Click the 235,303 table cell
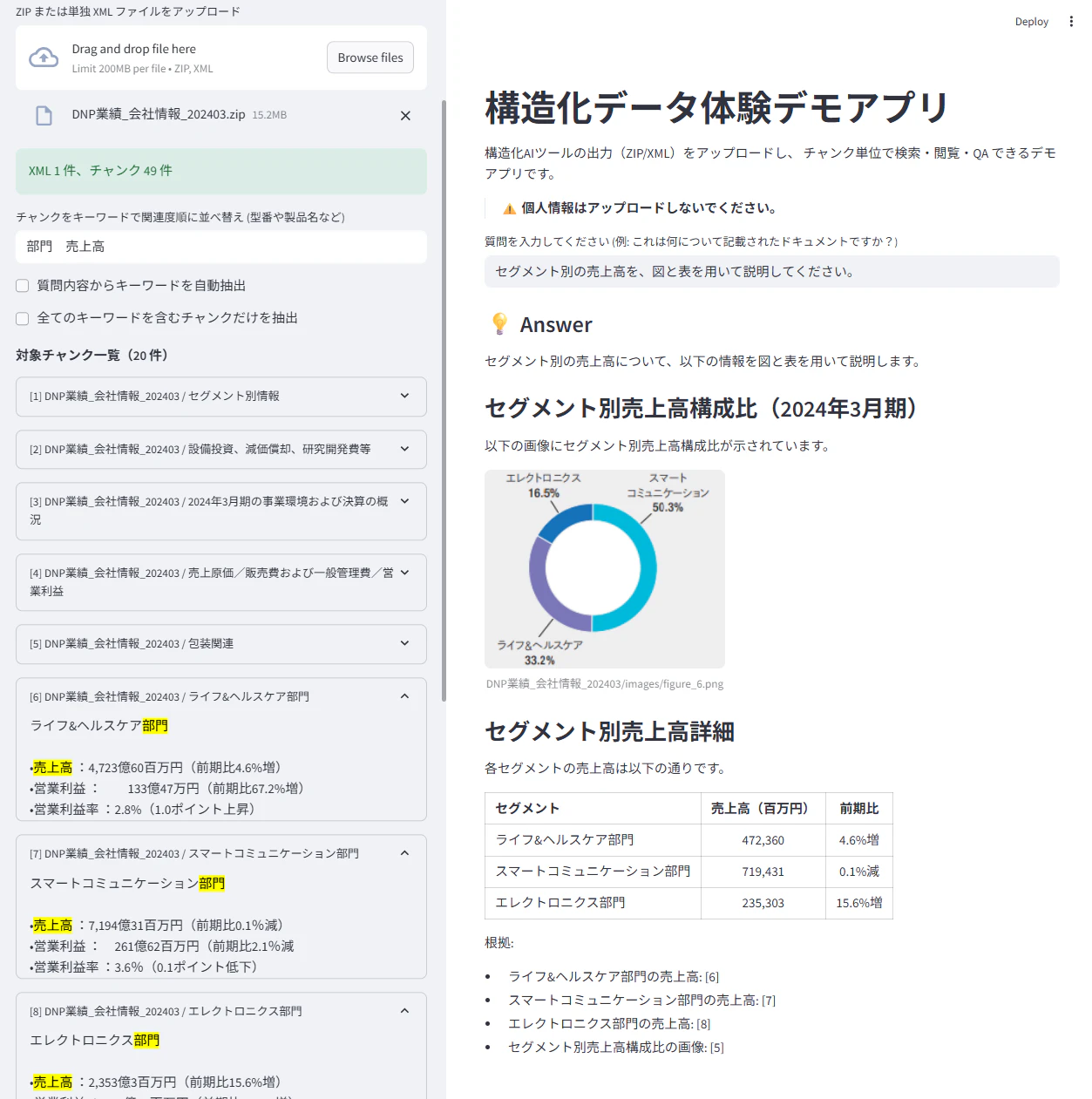 763,903
